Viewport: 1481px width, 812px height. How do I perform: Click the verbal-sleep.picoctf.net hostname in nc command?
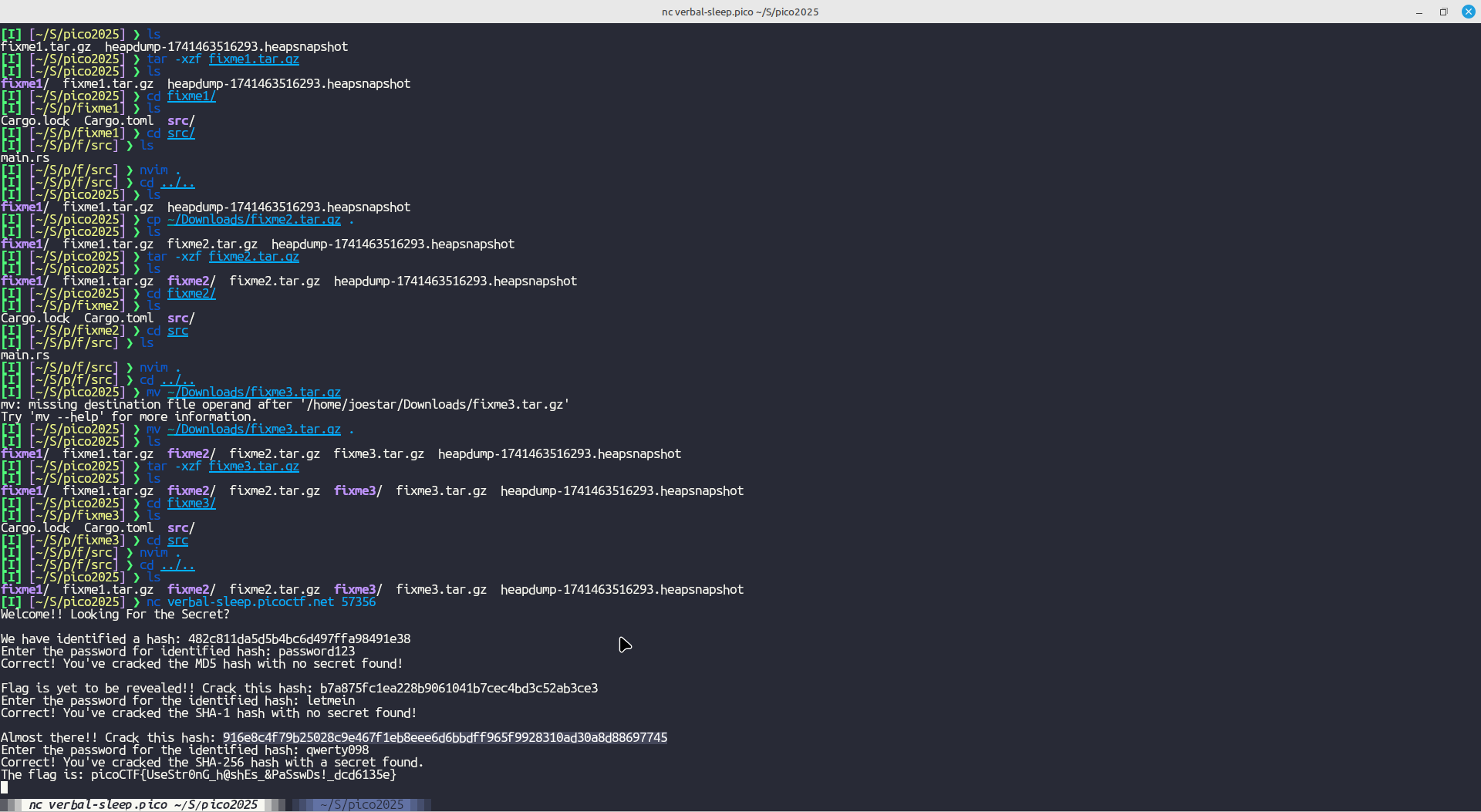click(x=251, y=602)
